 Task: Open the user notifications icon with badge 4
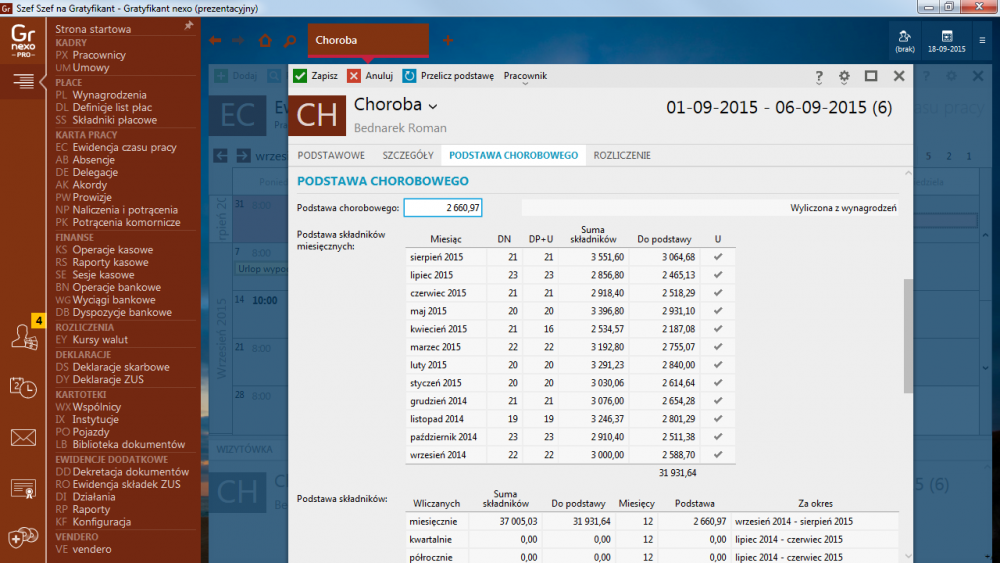tap(23, 337)
